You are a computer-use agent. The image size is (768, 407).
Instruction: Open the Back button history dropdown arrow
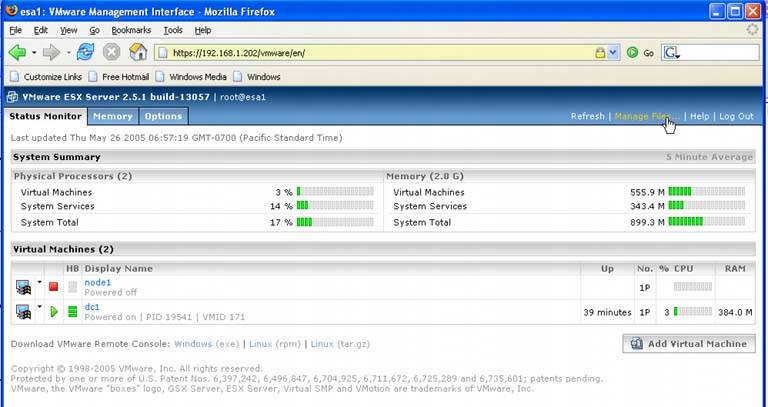34,52
